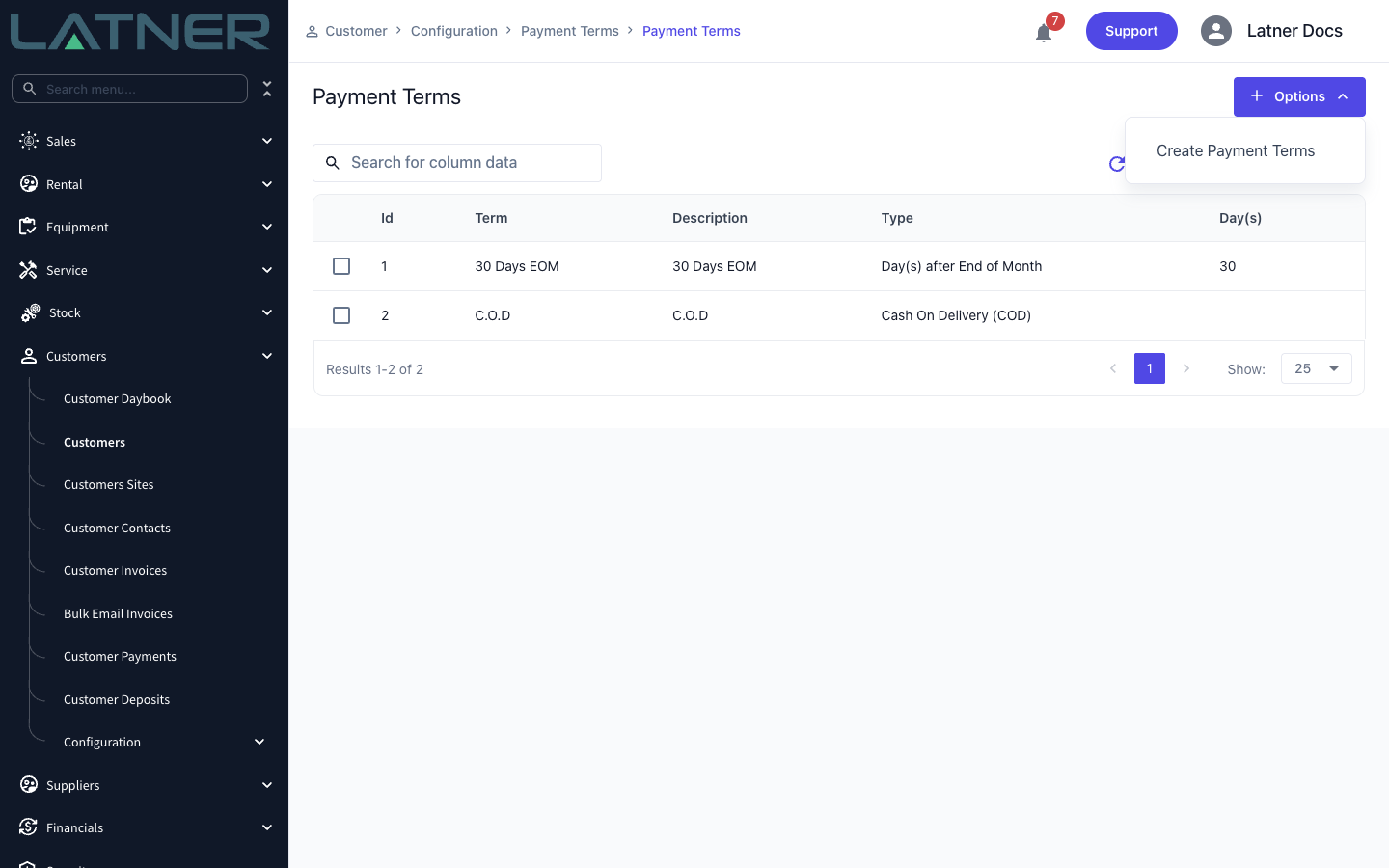This screenshot has height=868, width=1389.
Task: Select page 1 pagination button
Action: (1150, 368)
